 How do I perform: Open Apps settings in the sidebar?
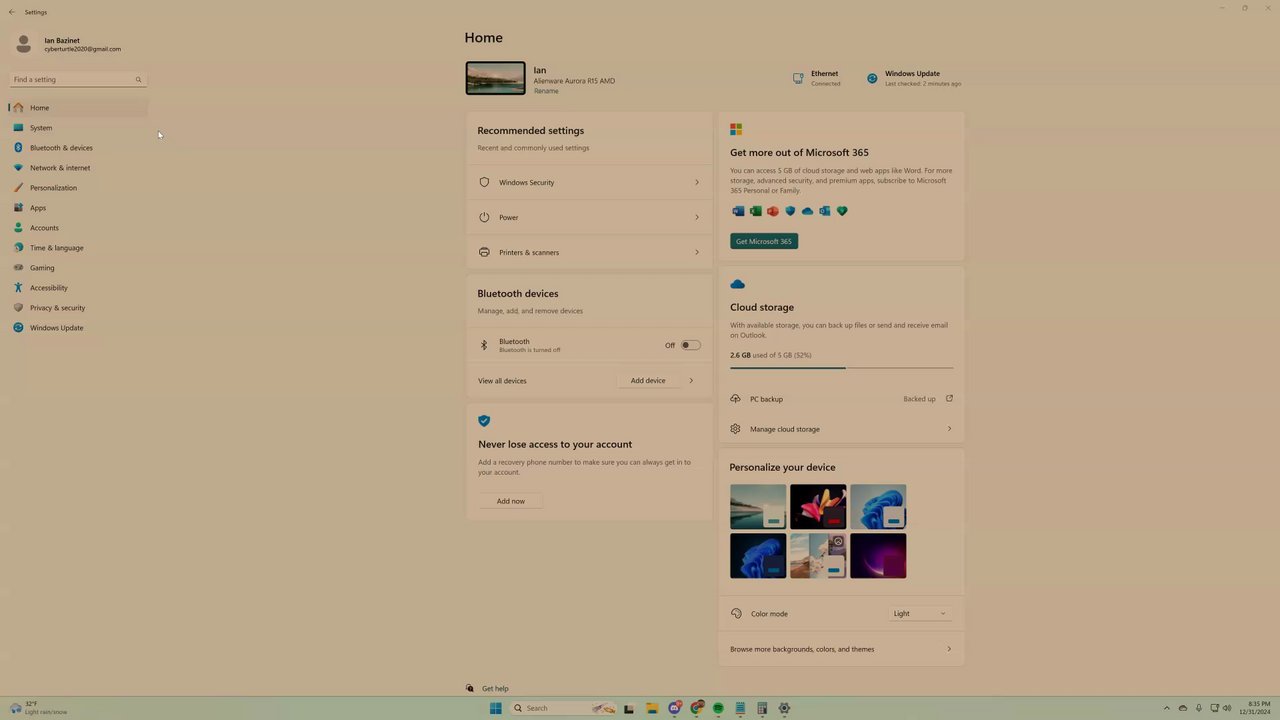coord(78,208)
